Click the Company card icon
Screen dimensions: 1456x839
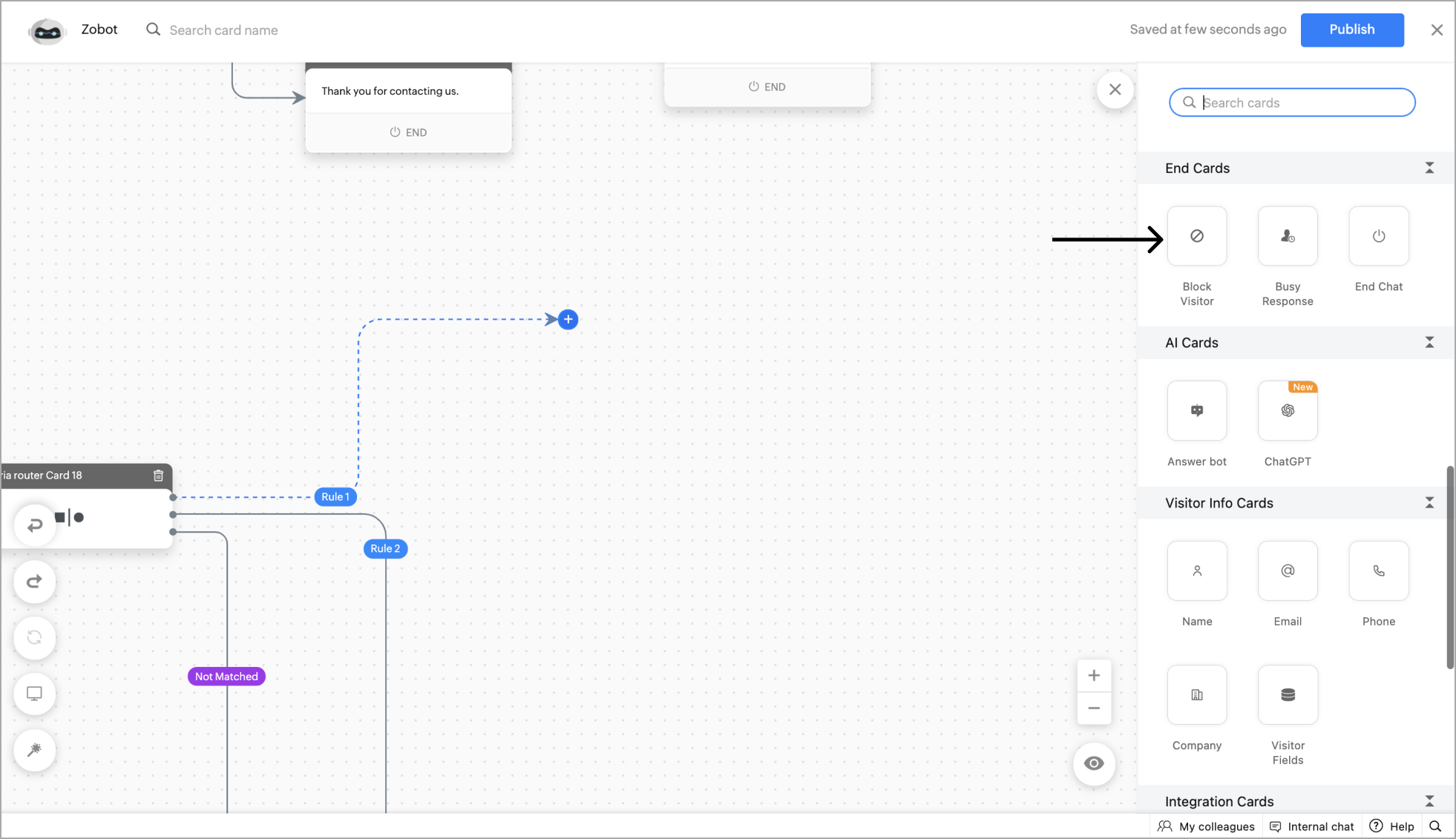(x=1196, y=694)
